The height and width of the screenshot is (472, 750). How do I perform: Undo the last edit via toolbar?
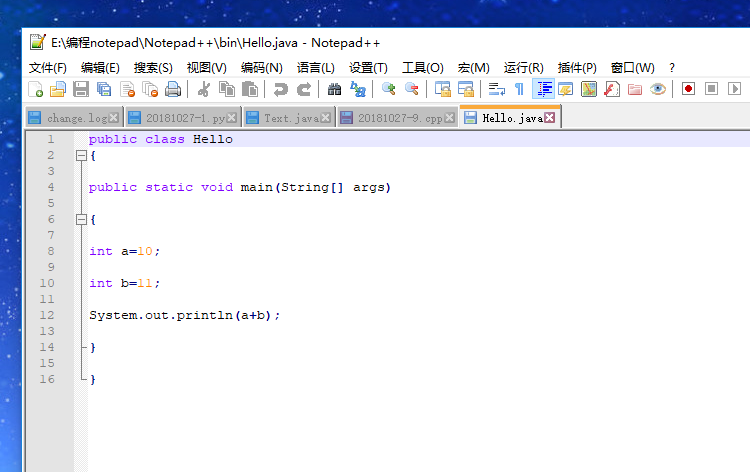[280, 89]
